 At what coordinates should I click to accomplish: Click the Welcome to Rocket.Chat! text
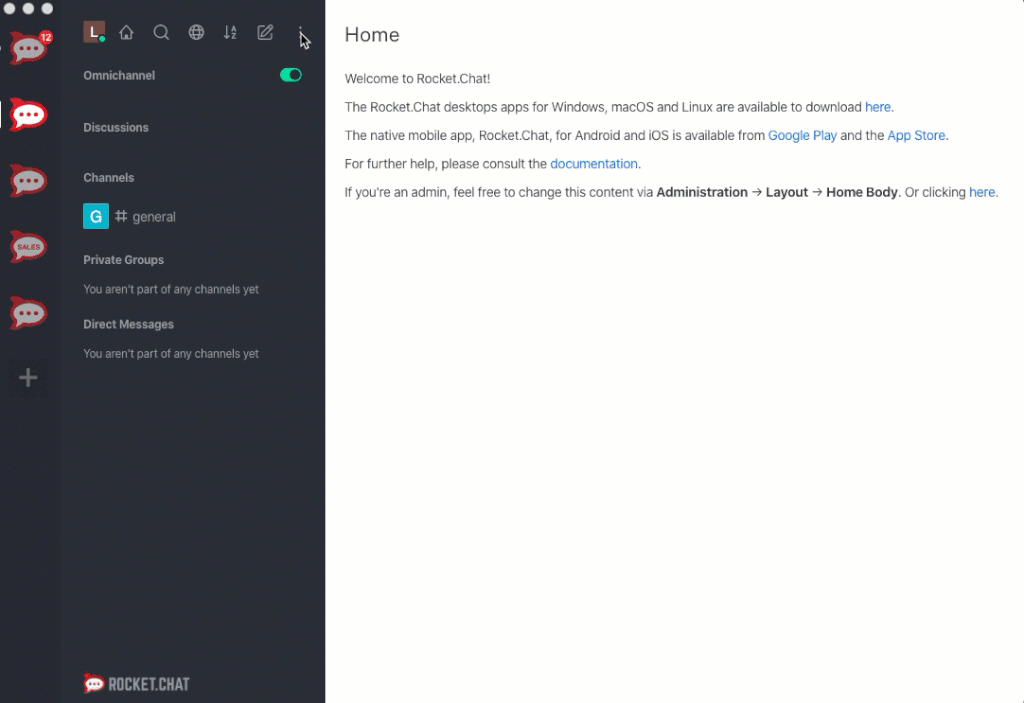click(417, 78)
